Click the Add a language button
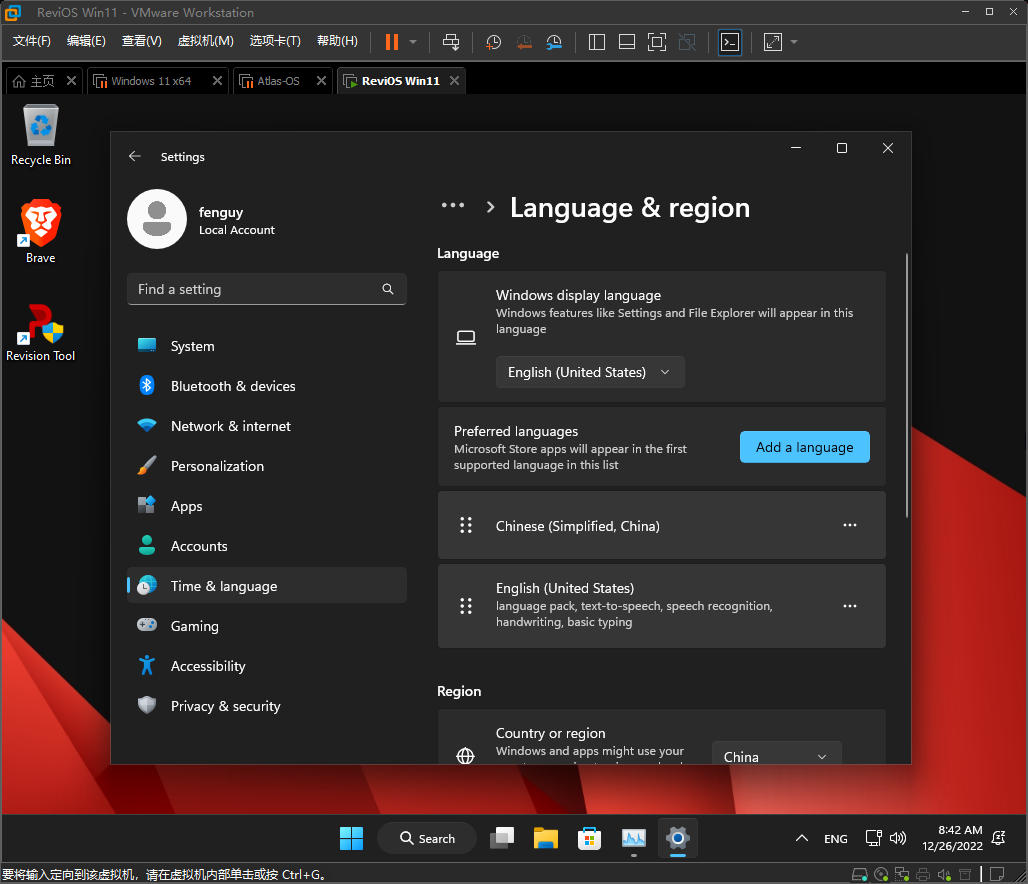The height and width of the screenshot is (884, 1028). 804,447
